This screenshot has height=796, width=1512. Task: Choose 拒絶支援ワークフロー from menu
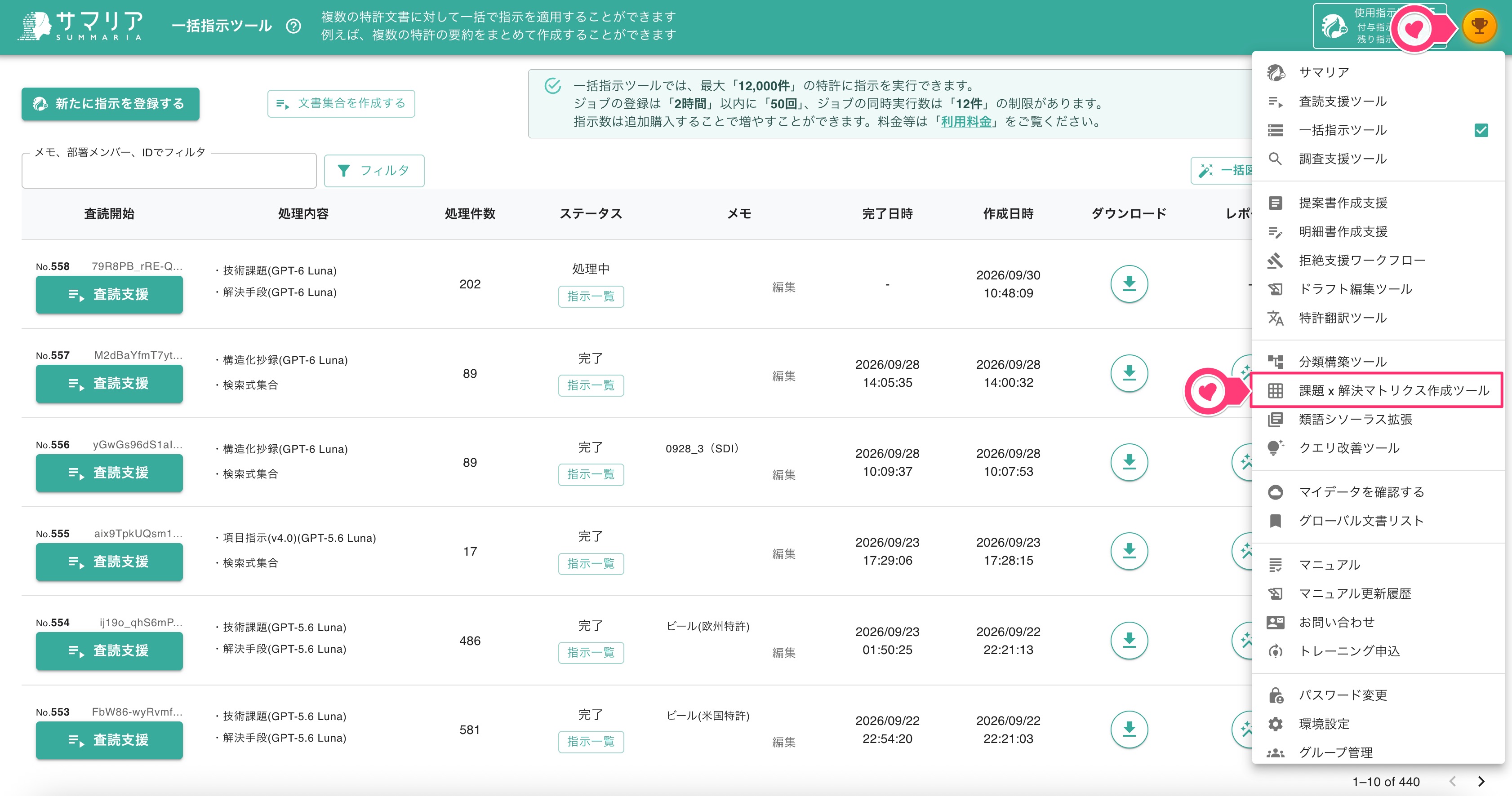[x=1378, y=260]
